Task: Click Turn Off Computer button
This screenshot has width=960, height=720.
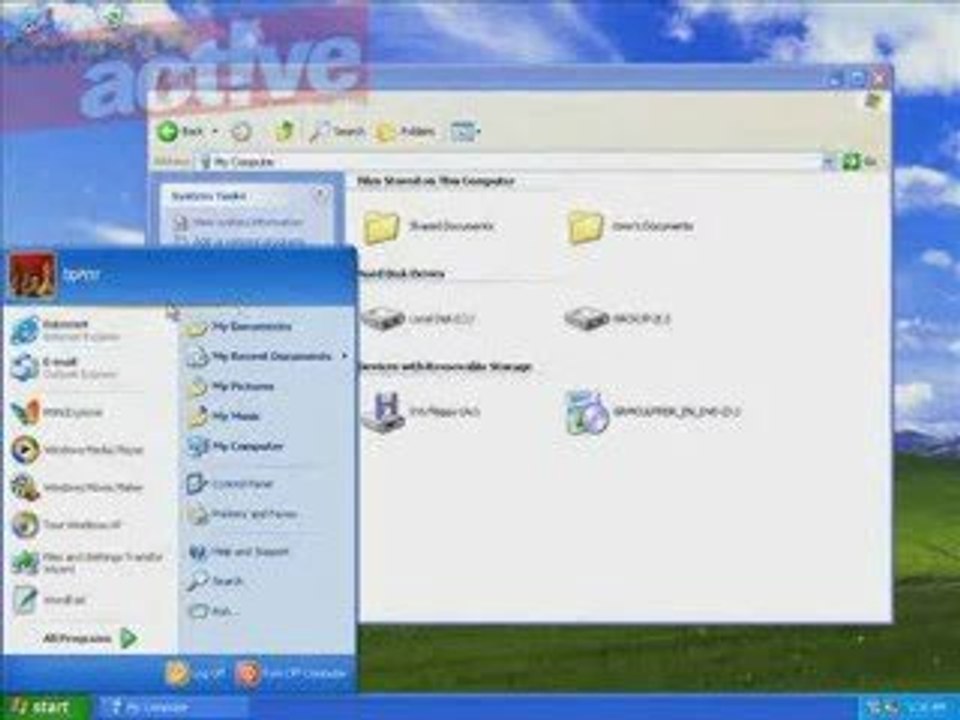Action: [291, 673]
